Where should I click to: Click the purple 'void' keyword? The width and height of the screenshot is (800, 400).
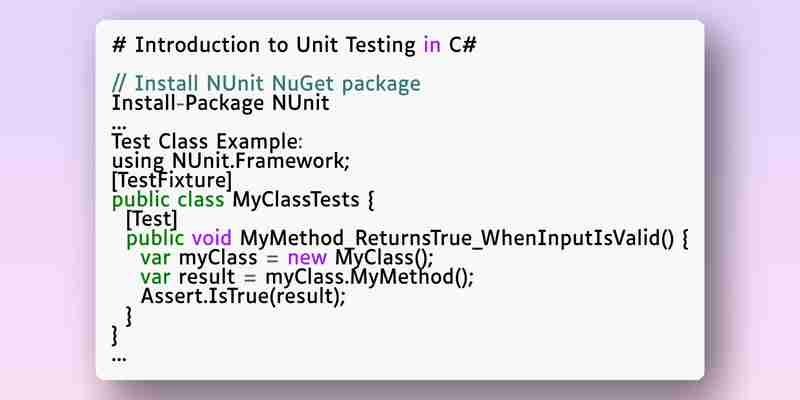212,238
